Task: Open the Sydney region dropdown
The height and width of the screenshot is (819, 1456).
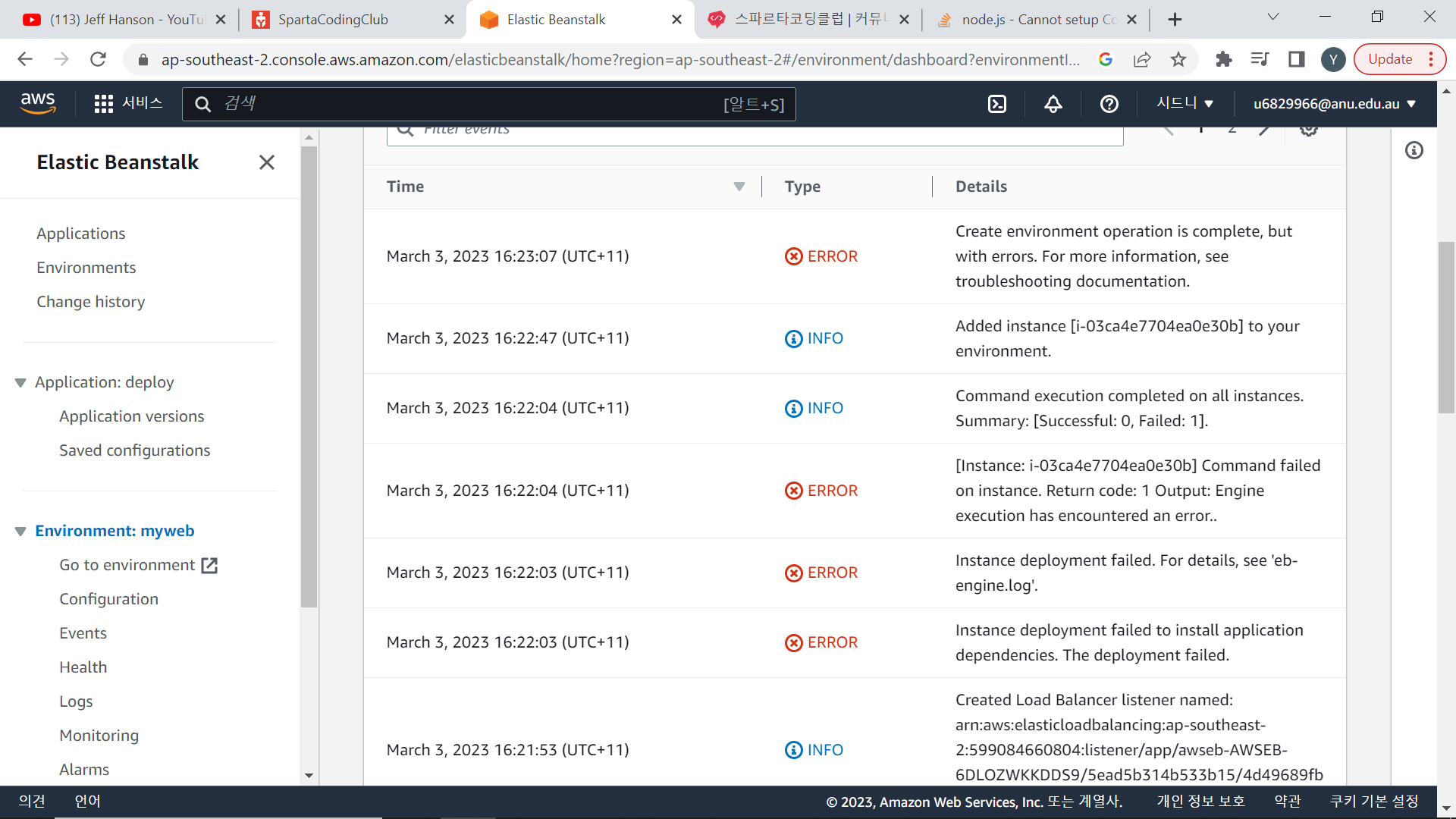Action: 1185,103
